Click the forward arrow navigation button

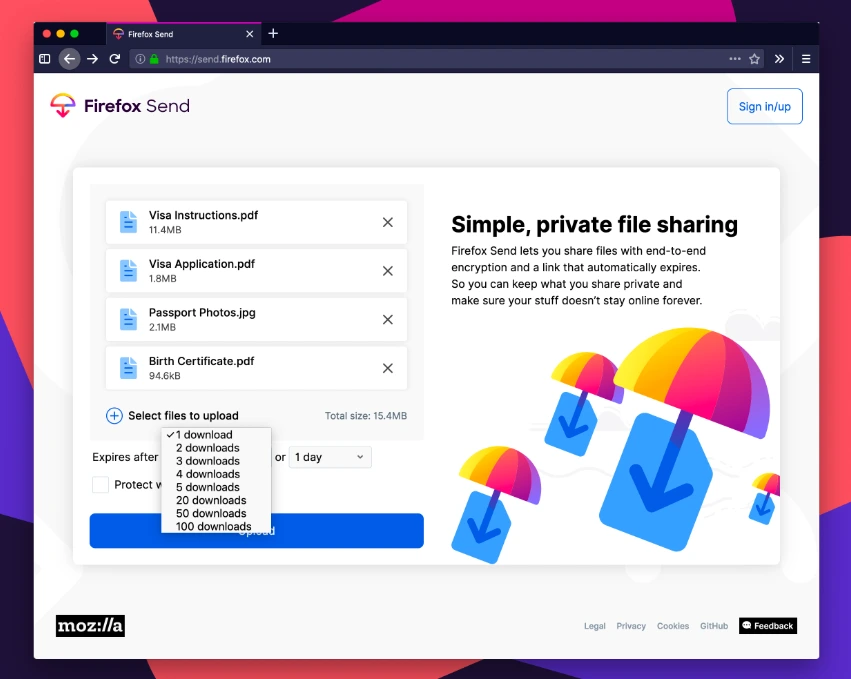(92, 59)
